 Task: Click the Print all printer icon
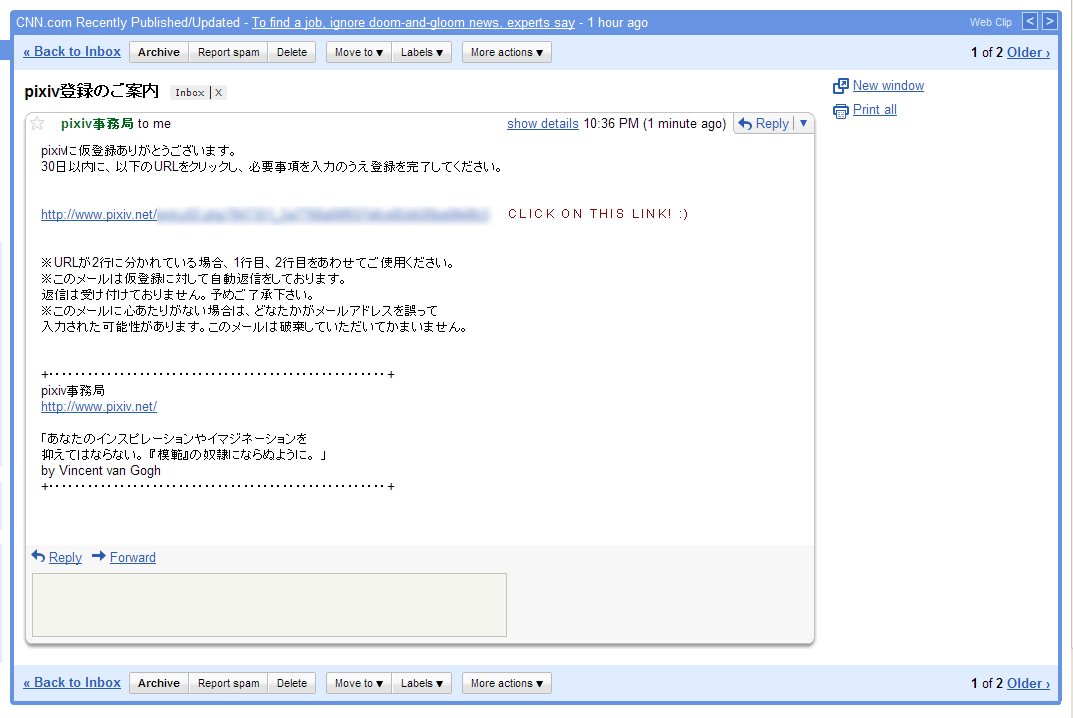click(841, 110)
